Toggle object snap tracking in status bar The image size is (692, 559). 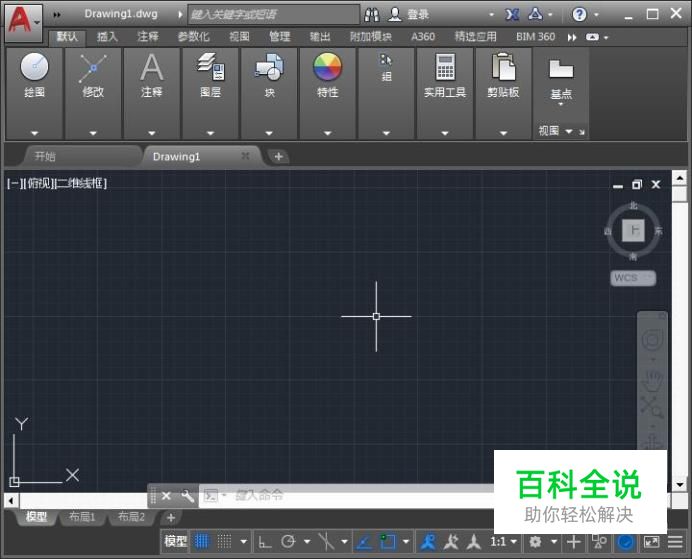(x=364, y=542)
